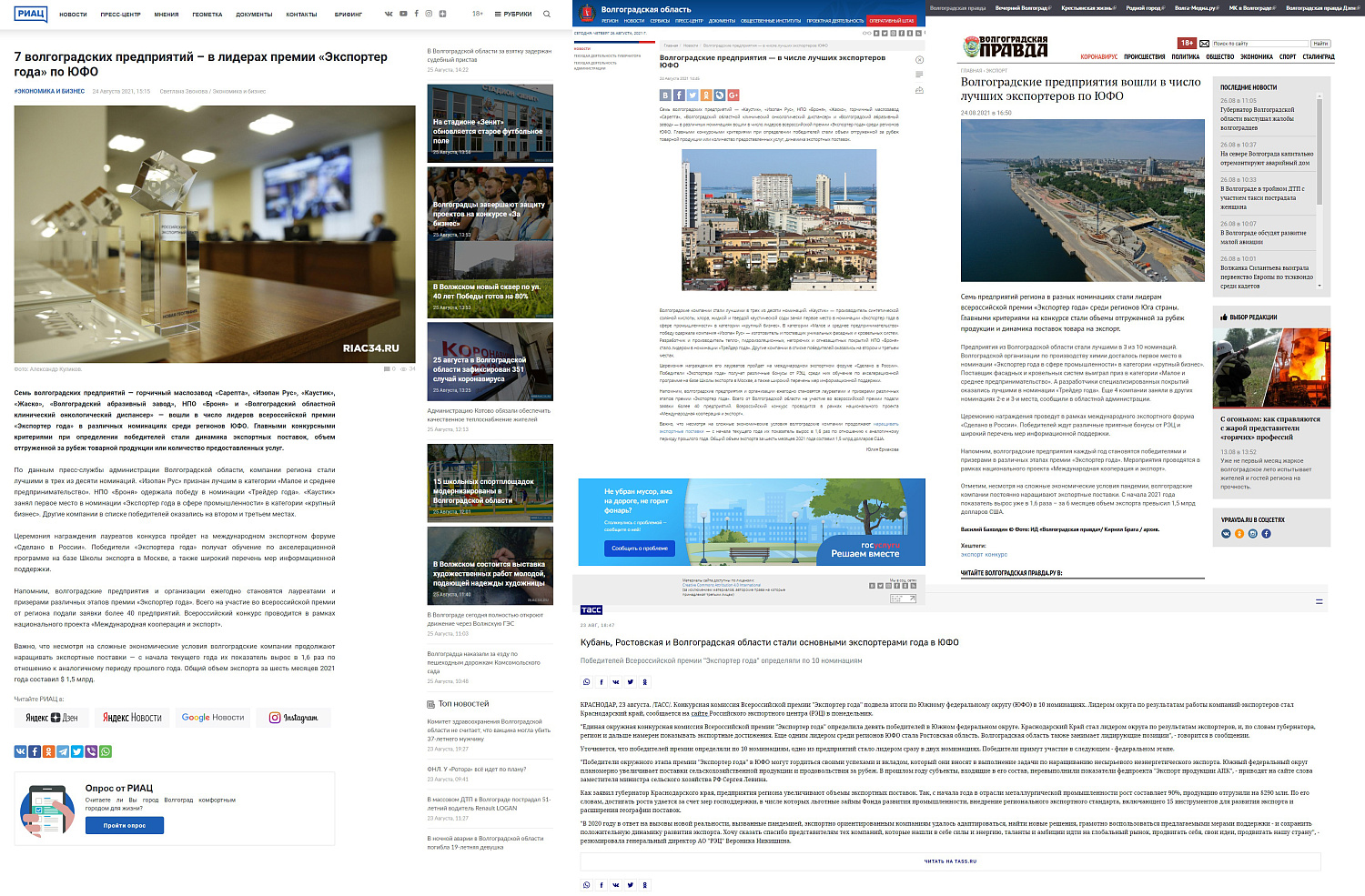Screen dimensions: 1365x896
Task: Click the Найти search button
Action: 1320,44
